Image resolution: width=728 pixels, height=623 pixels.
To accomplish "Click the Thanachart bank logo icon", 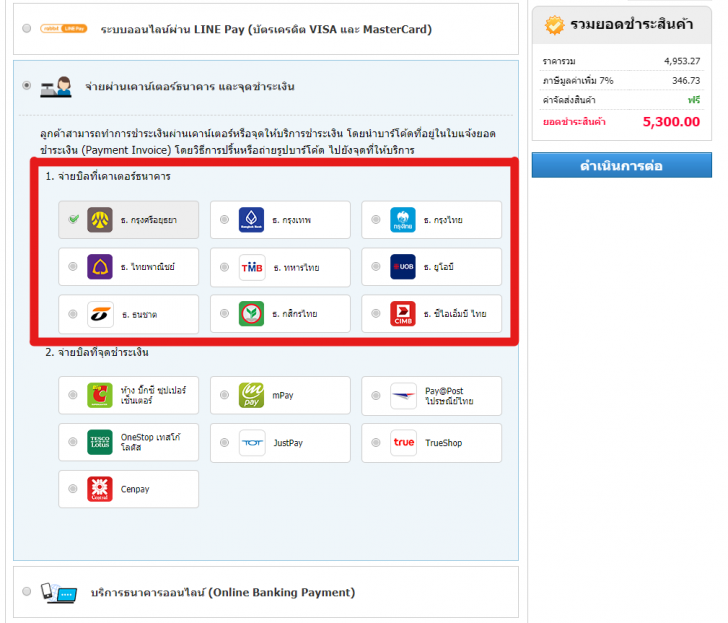I will pyautogui.click(x=100, y=314).
